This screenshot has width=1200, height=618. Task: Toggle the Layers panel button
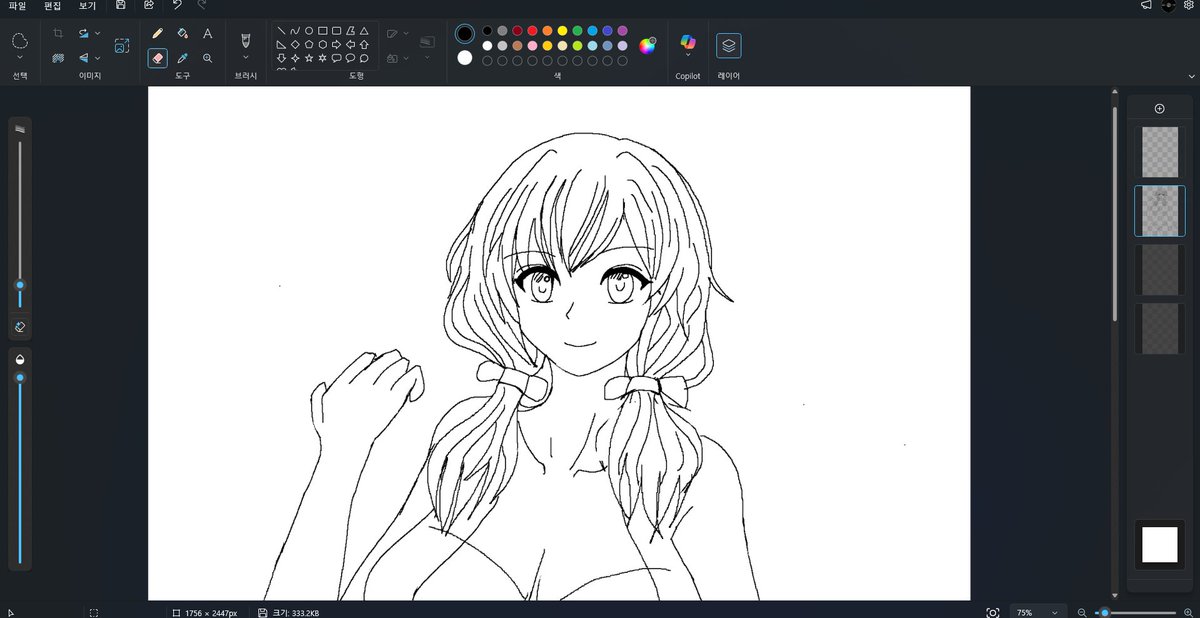point(729,45)
